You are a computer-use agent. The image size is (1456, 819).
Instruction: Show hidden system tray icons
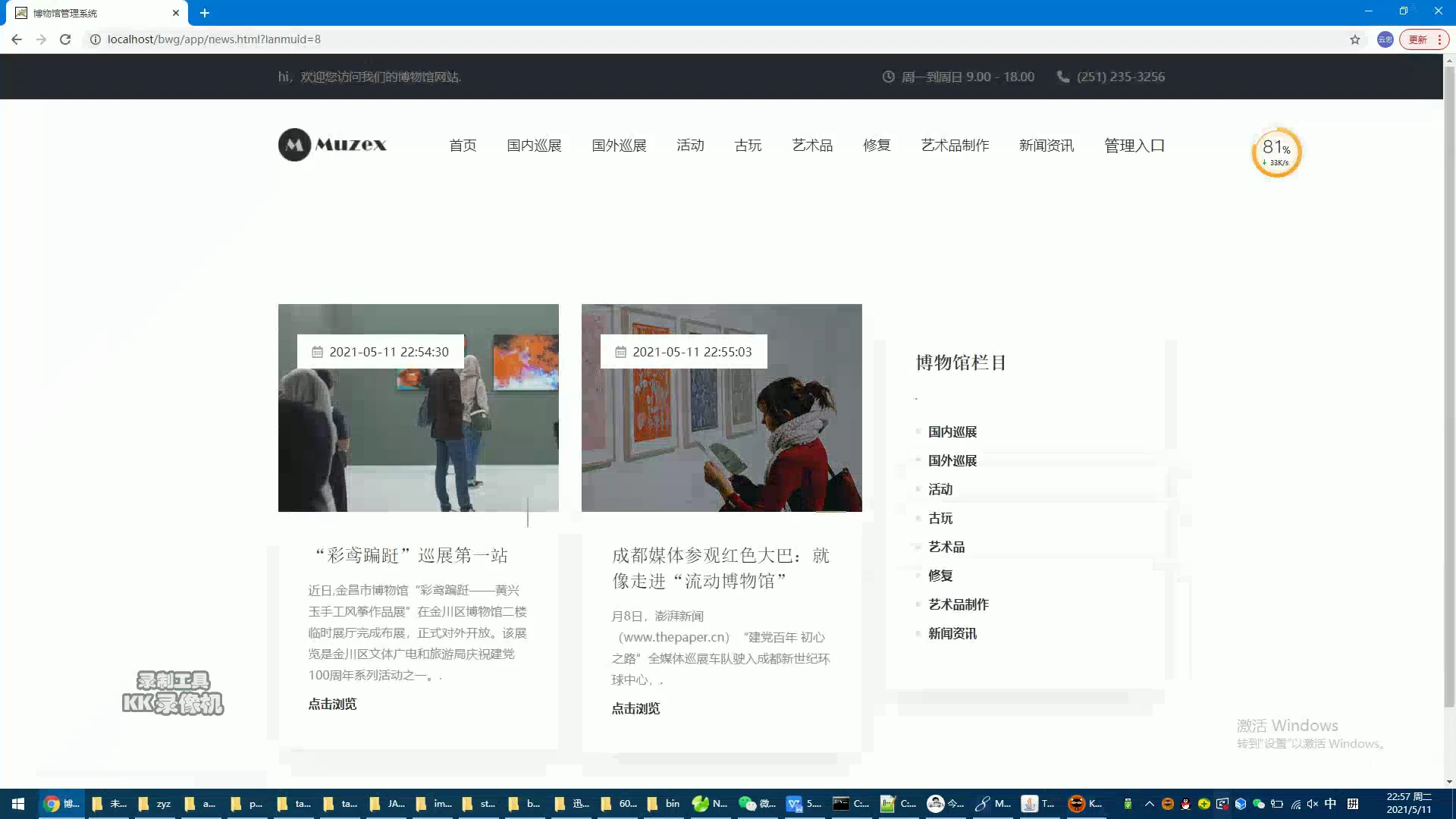1149,804
